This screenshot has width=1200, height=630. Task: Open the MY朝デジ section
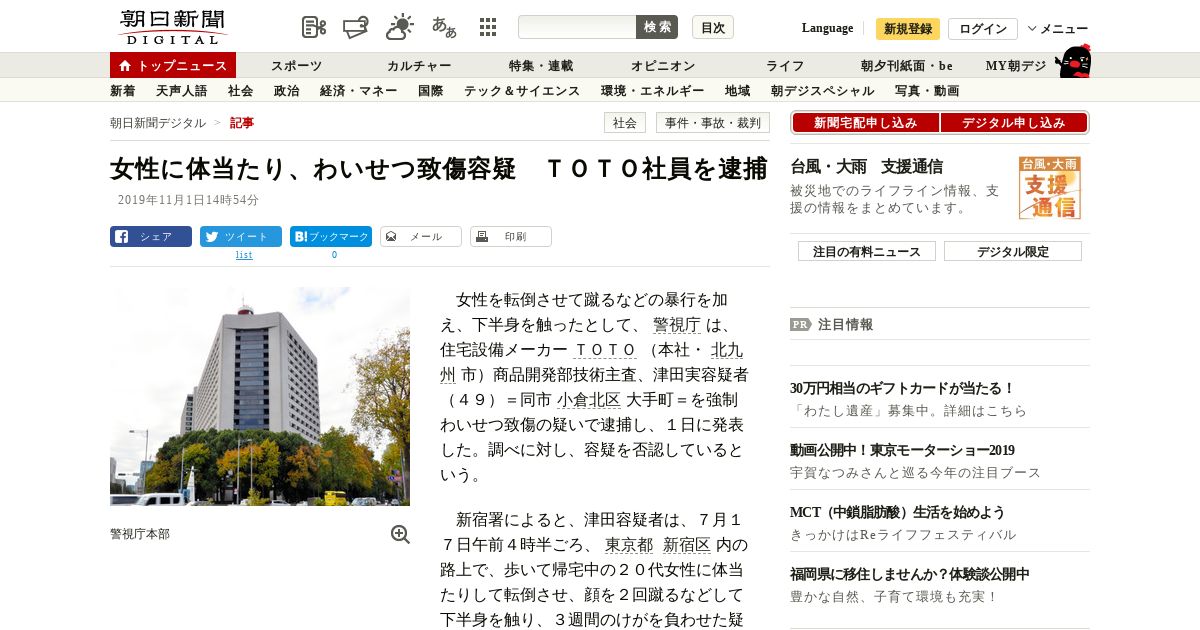pyautogui.click(x=1016, y=66)
